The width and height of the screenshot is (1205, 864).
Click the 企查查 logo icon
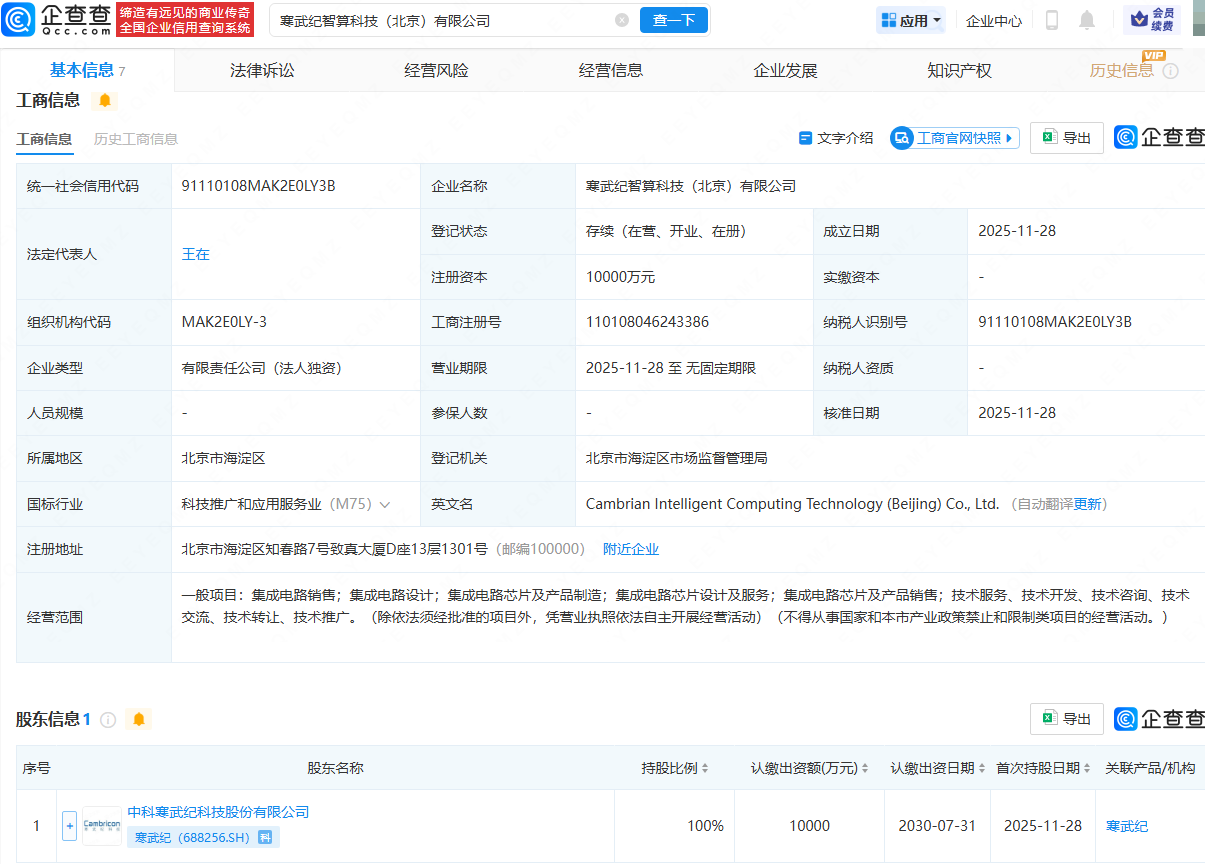pos(20,19)
